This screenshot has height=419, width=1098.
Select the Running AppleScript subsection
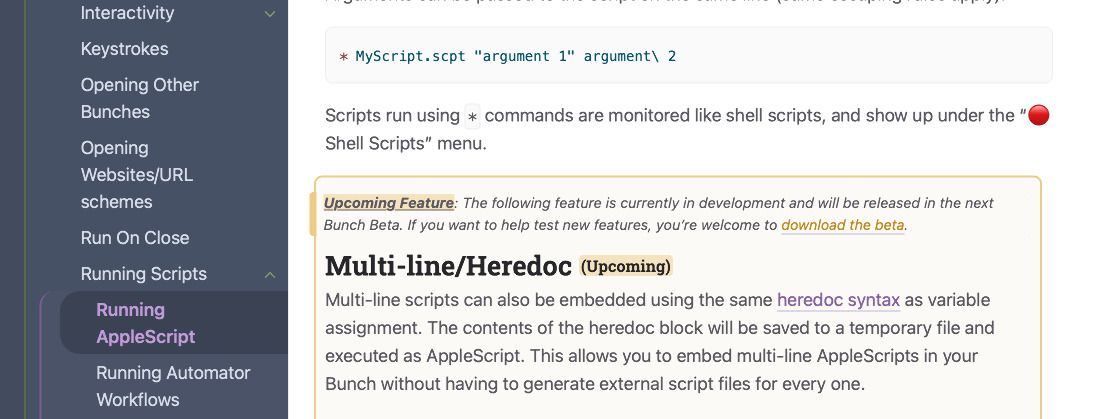tap(145, 323)
